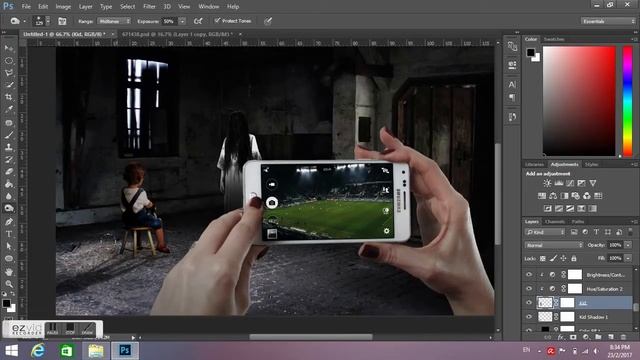This screenshot has width=640, height=360.
Task: Open the Exposure slider arrow
Action: point(182,21)
